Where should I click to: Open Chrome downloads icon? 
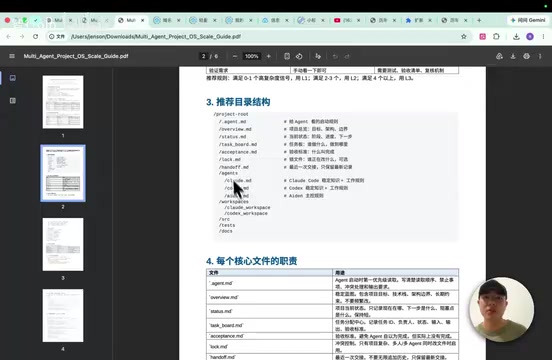click(516, 37)
